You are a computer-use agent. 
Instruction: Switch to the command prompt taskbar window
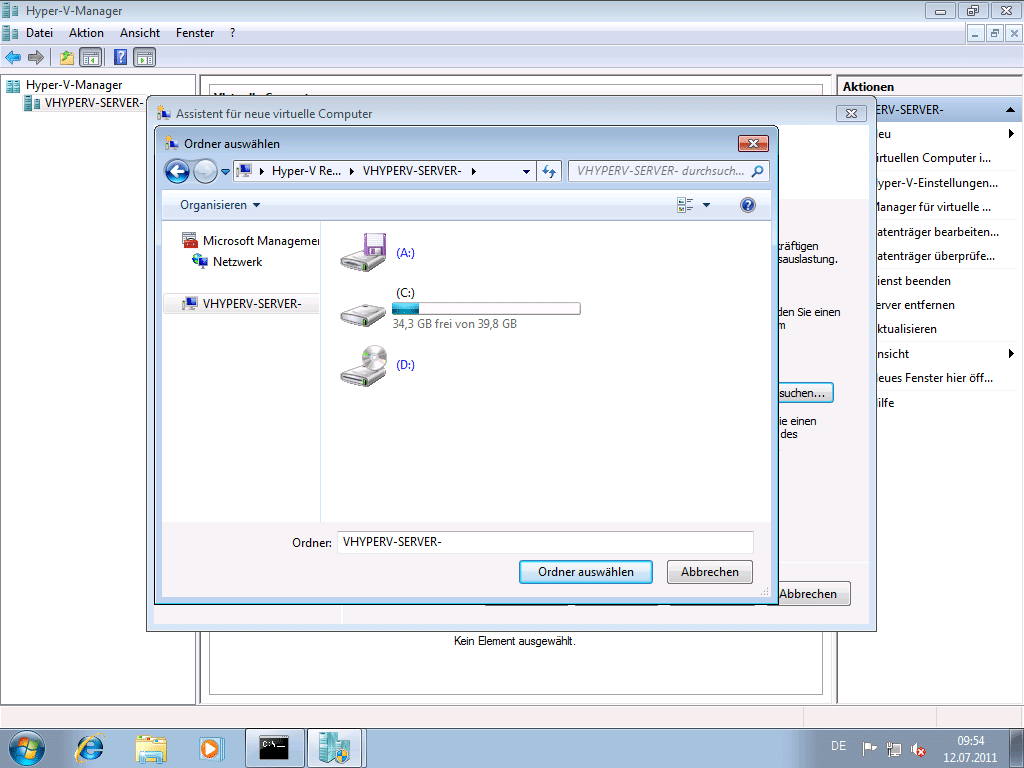(x=274, y=748)
